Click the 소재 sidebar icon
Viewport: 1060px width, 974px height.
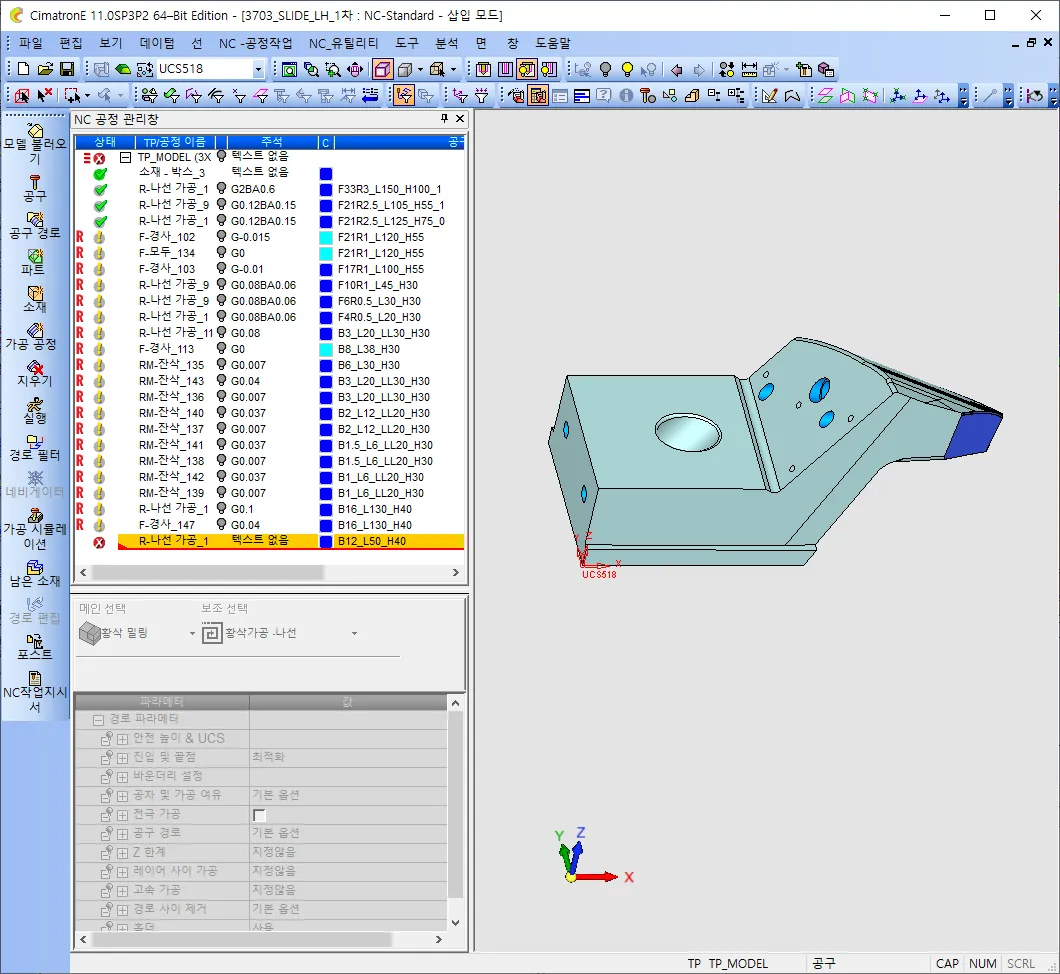pyautogui.click(x=35, y=299)
